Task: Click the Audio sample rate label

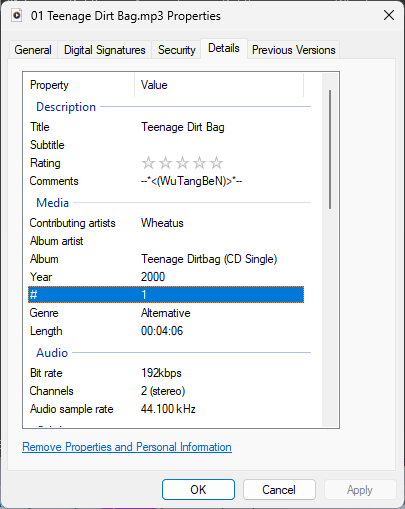Action: click(72, 409)
